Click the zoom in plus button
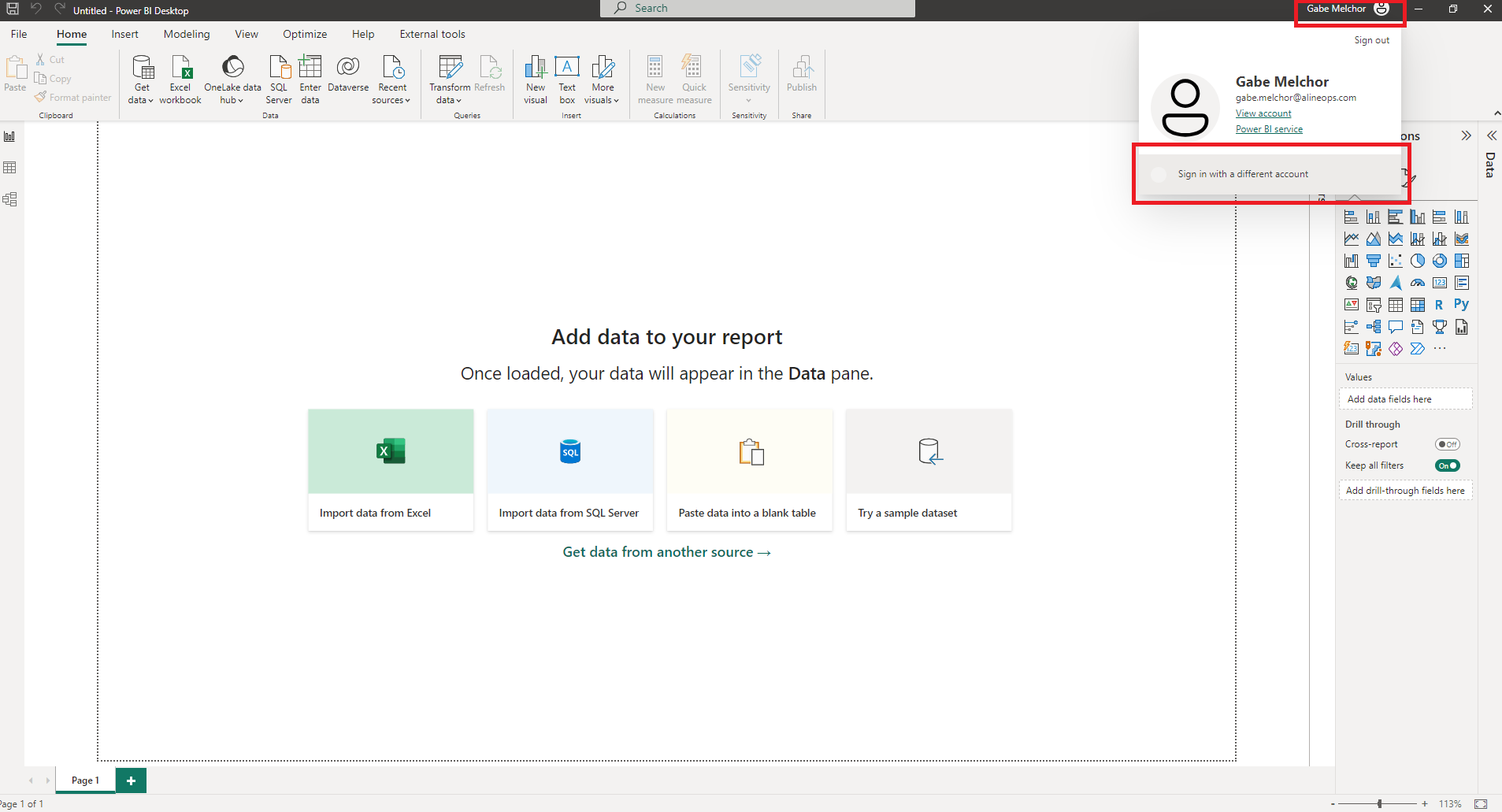The height and width of the screenshot is (812, 1502). 1425,804
